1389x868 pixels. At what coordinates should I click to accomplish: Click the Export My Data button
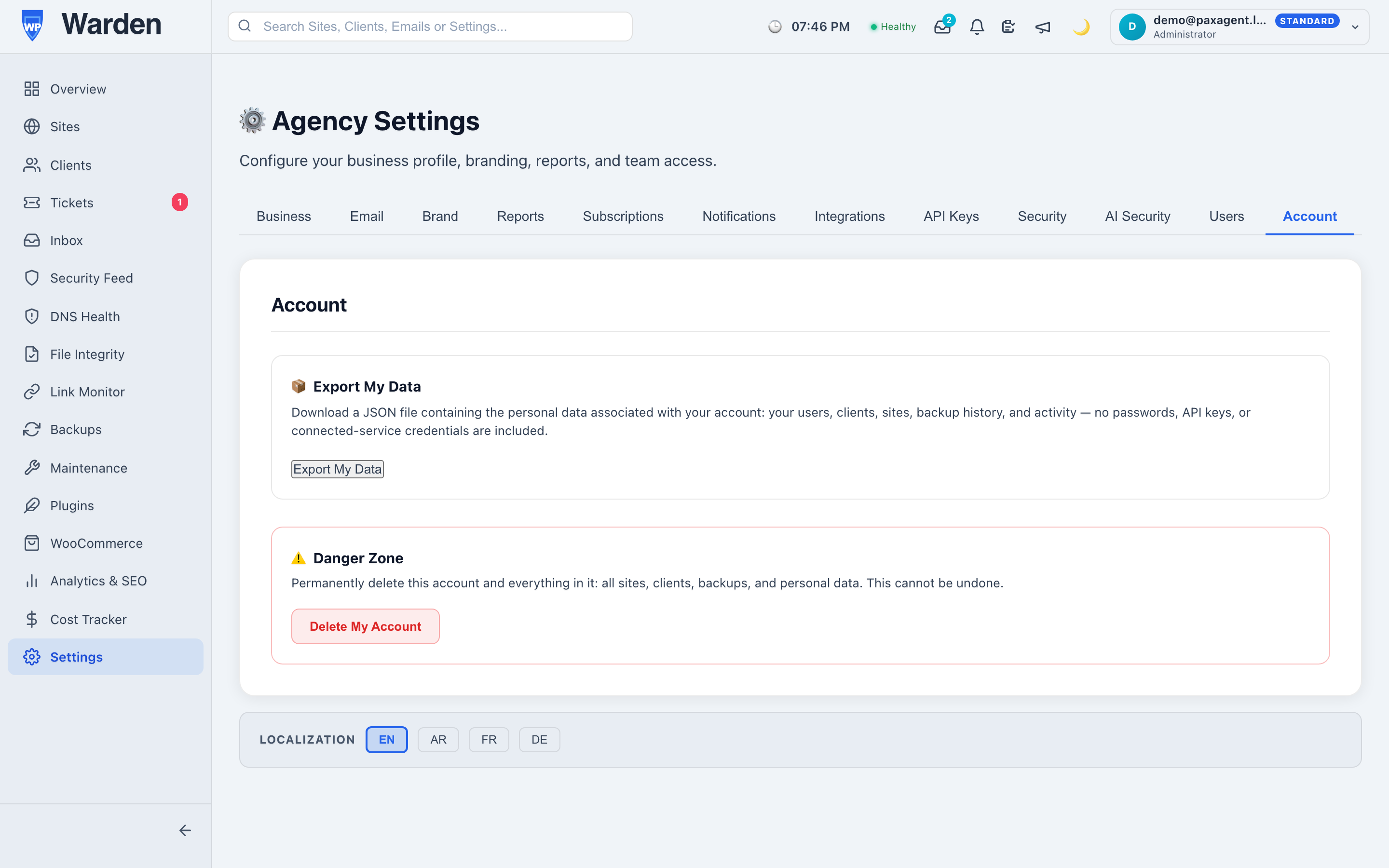tap(338, 469)
